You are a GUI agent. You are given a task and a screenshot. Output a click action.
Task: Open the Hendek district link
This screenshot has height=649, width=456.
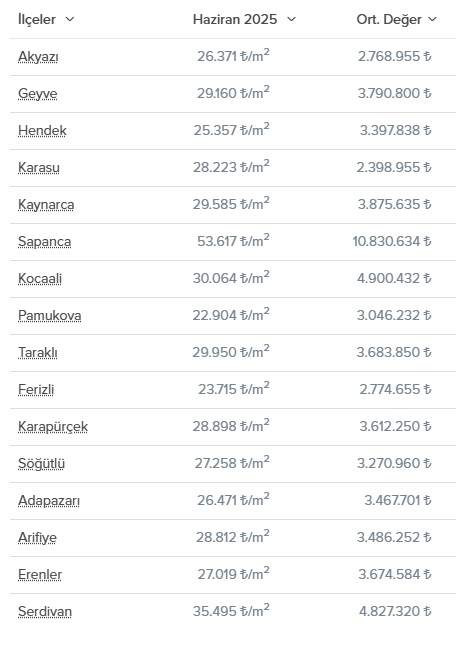click(42, 131)
